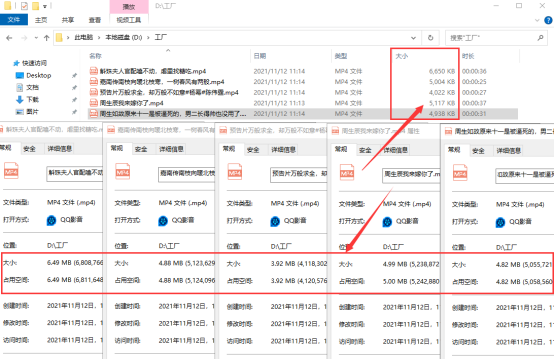Screen dimensions: 554x360
Task: Switch to the 共享 ribbon tab
Action: point(68,20)
